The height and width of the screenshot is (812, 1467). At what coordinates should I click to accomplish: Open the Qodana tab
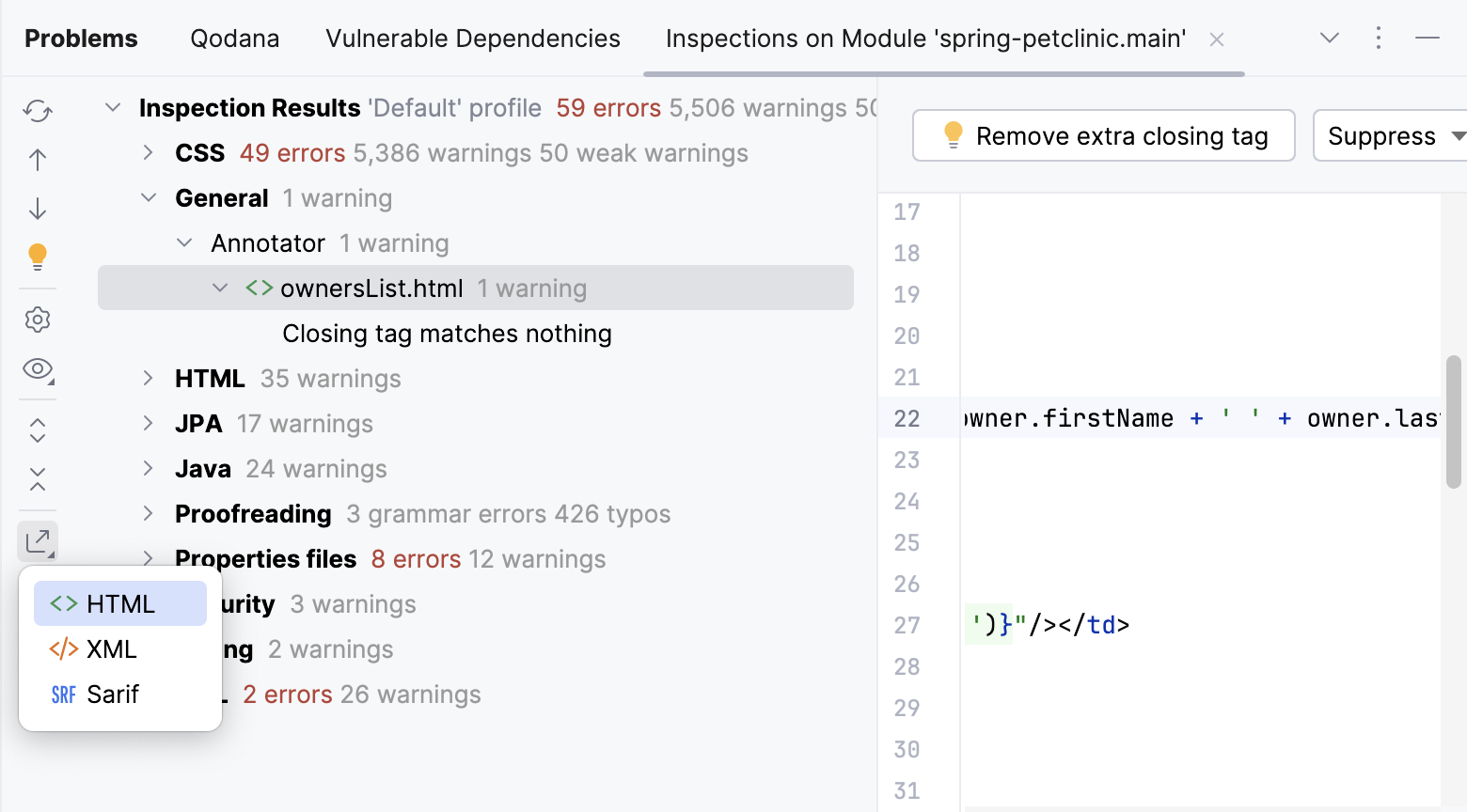234,38
